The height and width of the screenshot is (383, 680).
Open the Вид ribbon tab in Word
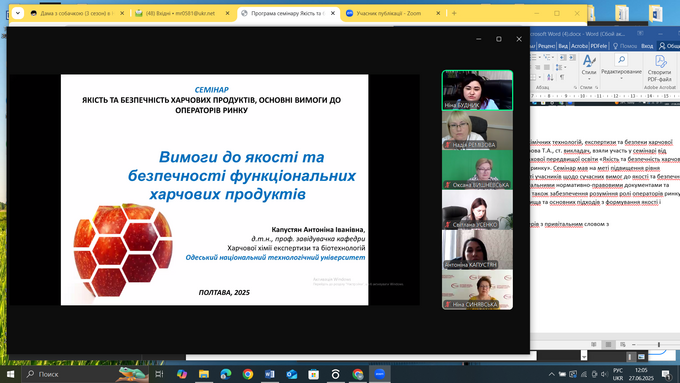coord(563,46)
